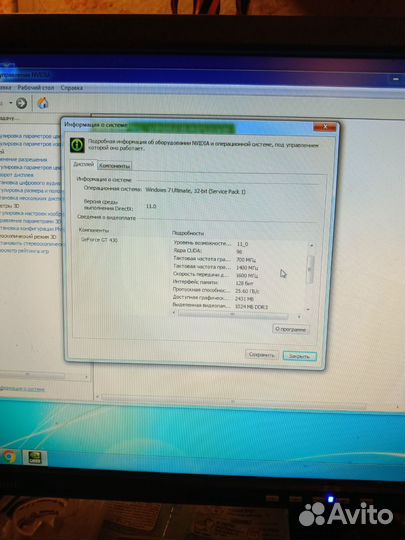Click the NVIDIA icon in the taskbar

(35, 458)
